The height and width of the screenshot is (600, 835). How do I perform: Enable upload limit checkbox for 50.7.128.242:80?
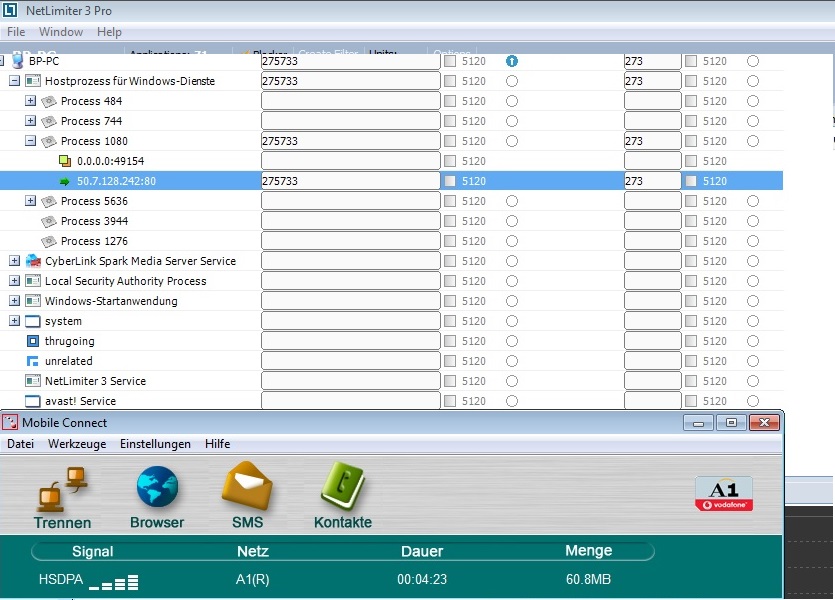click(691, 181)
